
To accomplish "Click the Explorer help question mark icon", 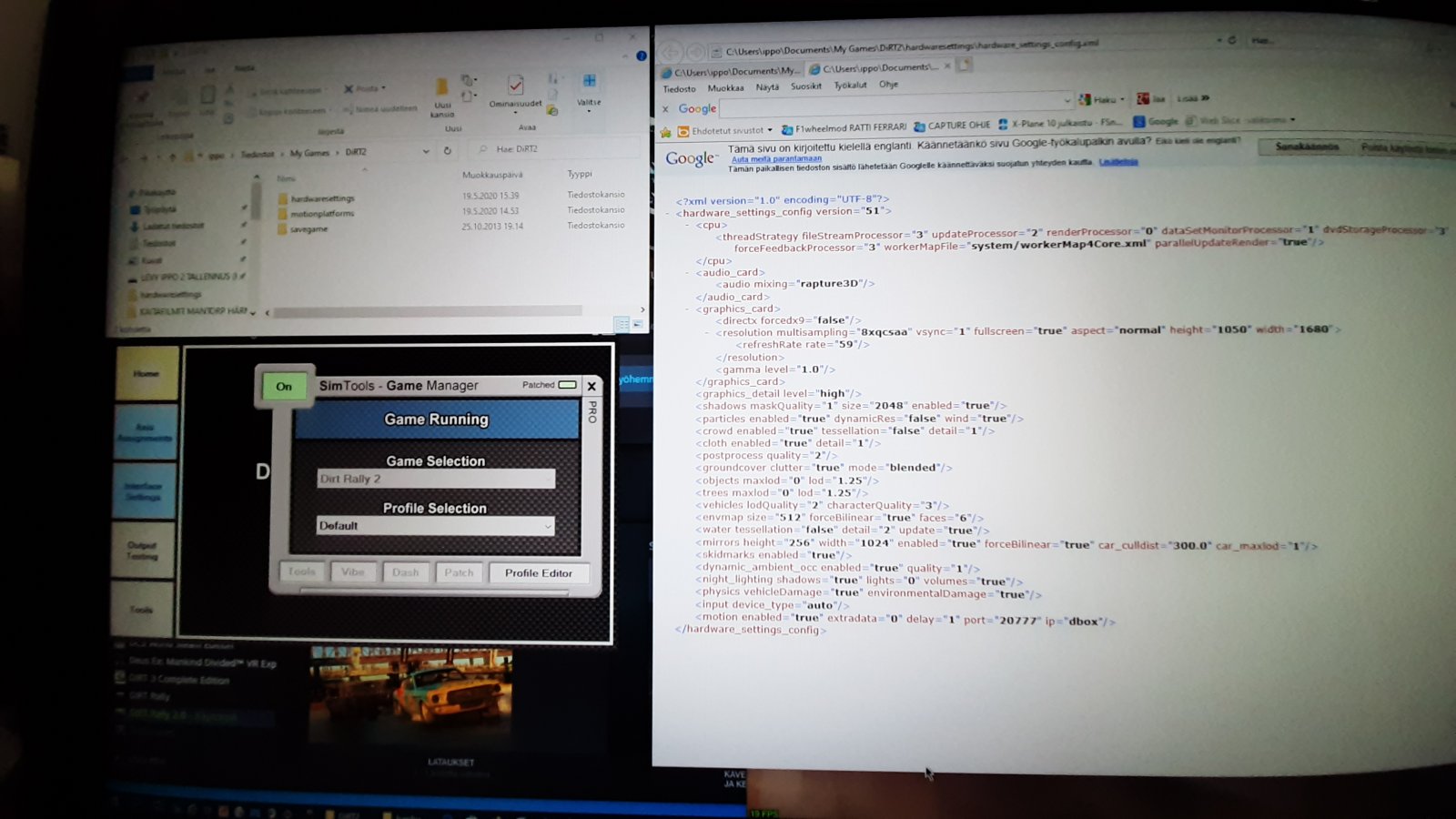I will point(642,56).
